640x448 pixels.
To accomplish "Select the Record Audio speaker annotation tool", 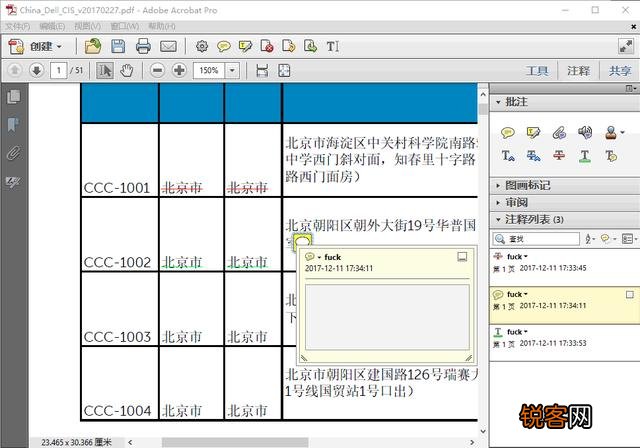I will pyautogui.click(x=584, y=132).
